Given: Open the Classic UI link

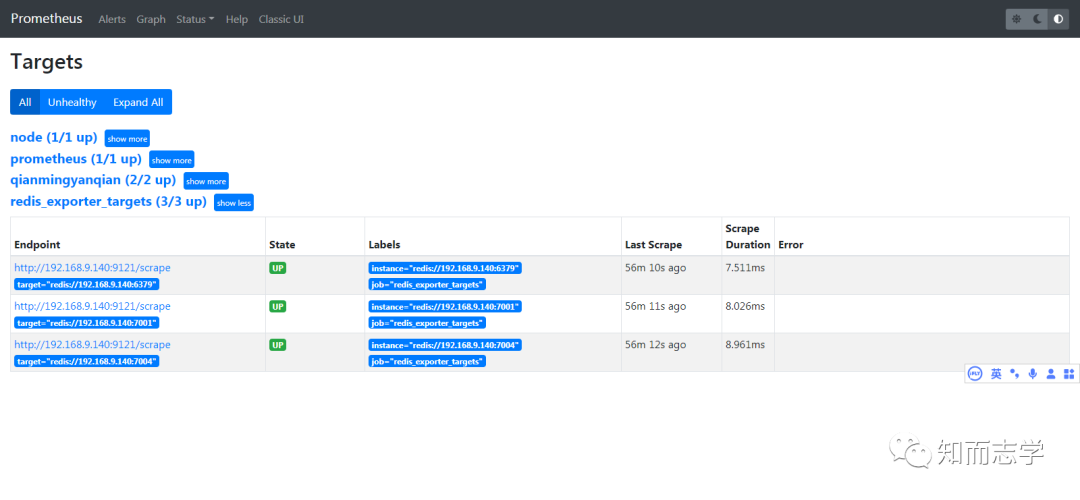Looking at the screenshot, I should pyautogui.click(x=281, y=19).
